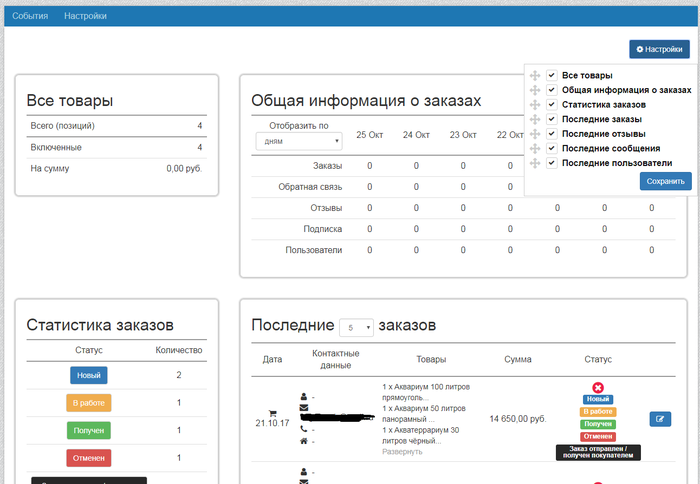Click drag handle beside Последние сообщения option
Screen dimensions: 700x484
[535, 148]
